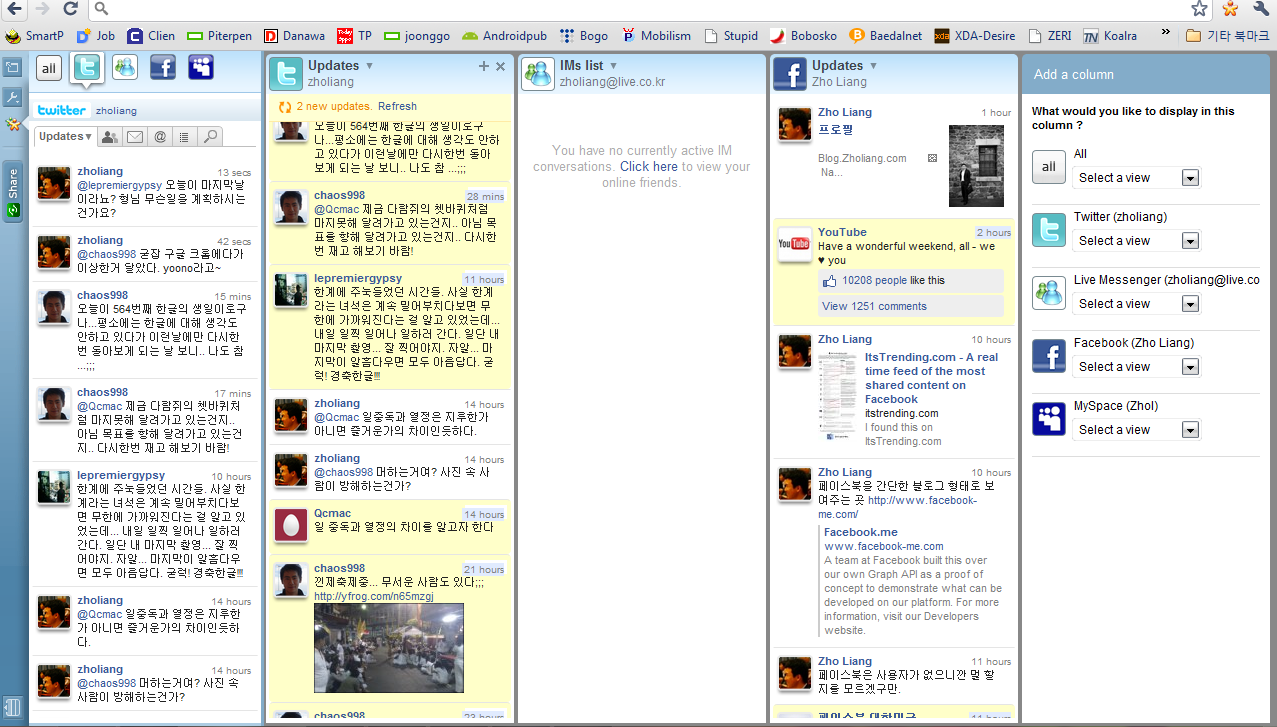
Task: Reload the page with the refresh icon
Action: pyautogui.click(x=70, y=9)
